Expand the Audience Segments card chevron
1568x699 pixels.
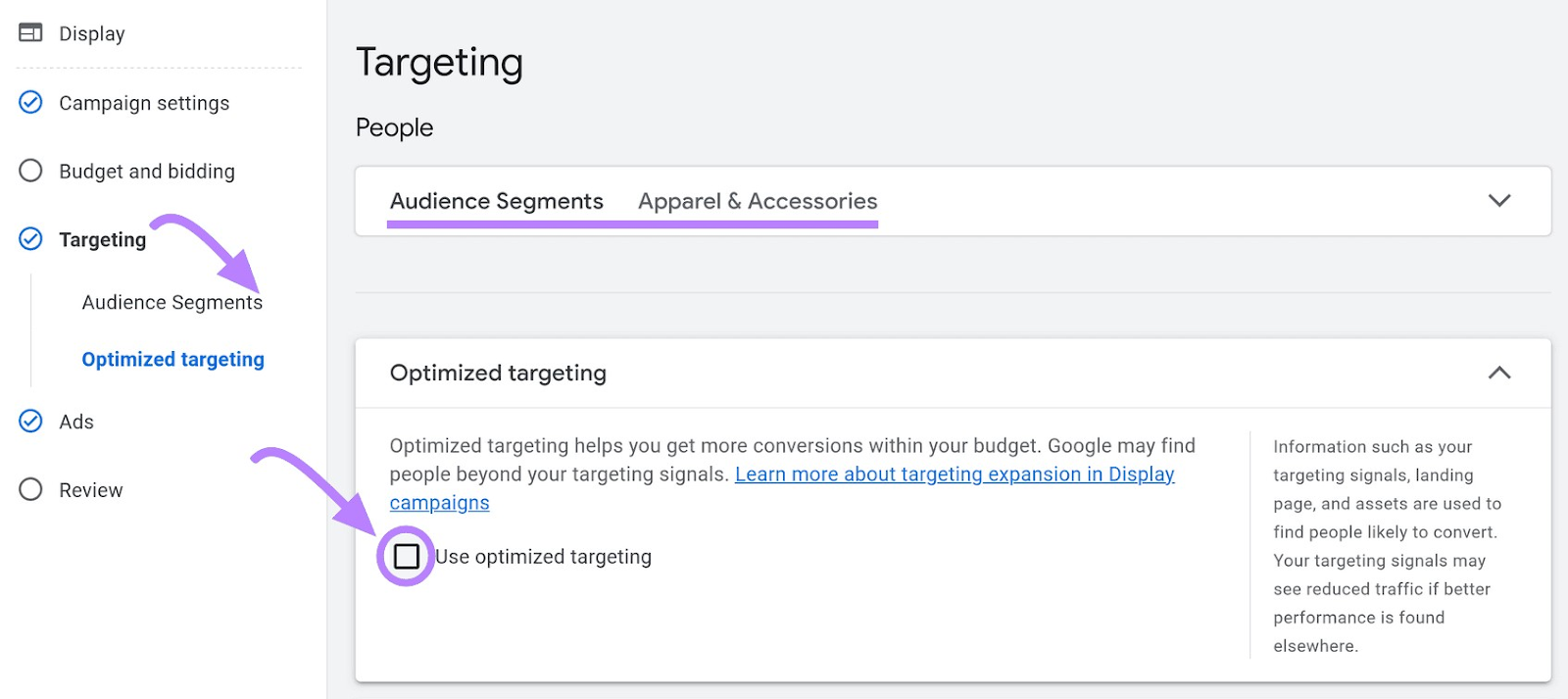pos(1498,201)
